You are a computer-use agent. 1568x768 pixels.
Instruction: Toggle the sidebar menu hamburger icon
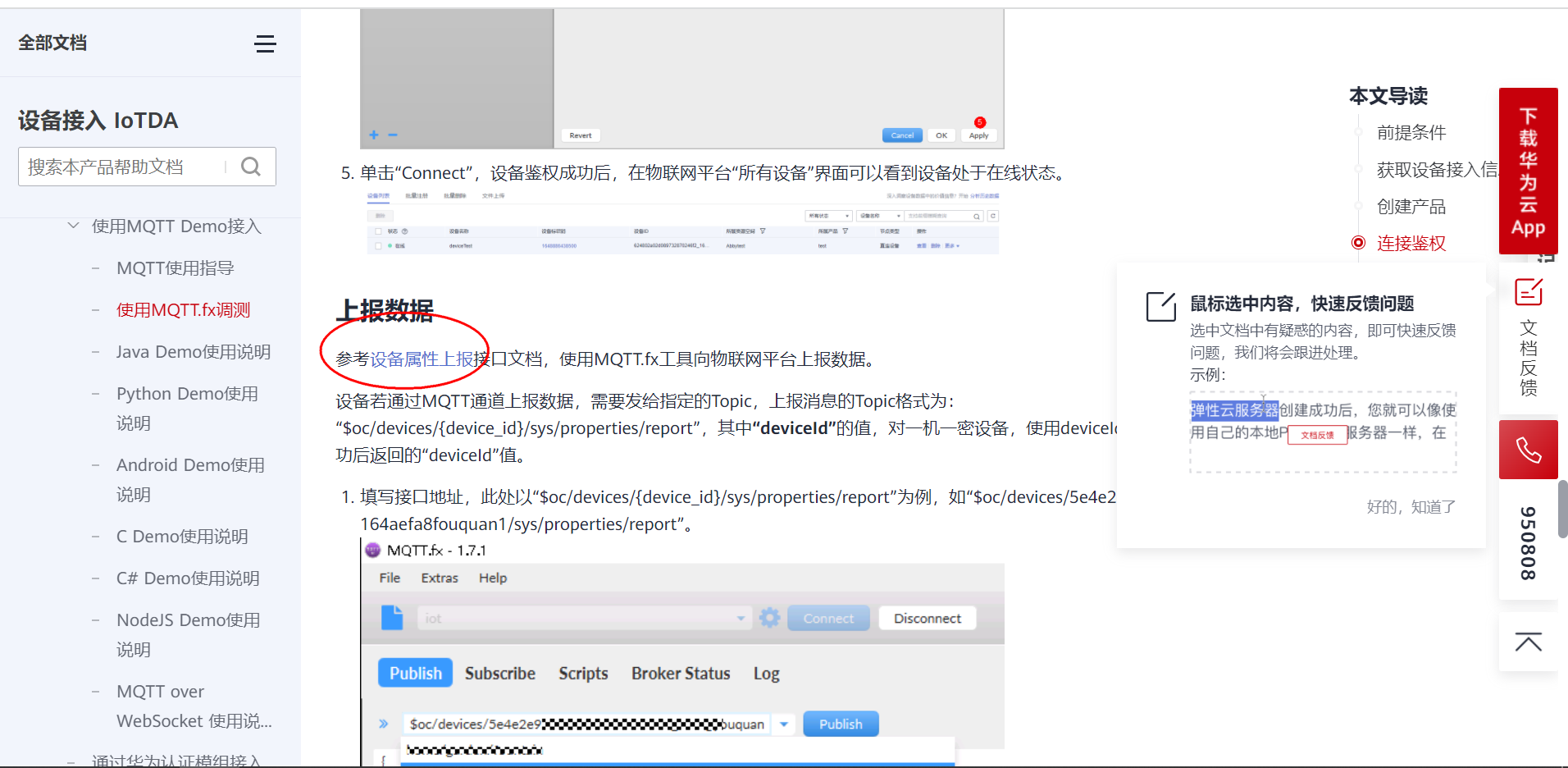click(265, 43)
